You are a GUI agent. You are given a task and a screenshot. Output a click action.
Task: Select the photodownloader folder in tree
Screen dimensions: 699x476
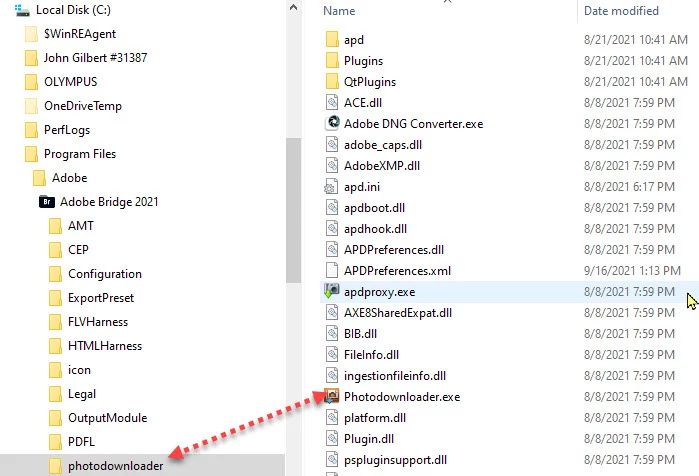pyautogui.click(x=106, y=466)
